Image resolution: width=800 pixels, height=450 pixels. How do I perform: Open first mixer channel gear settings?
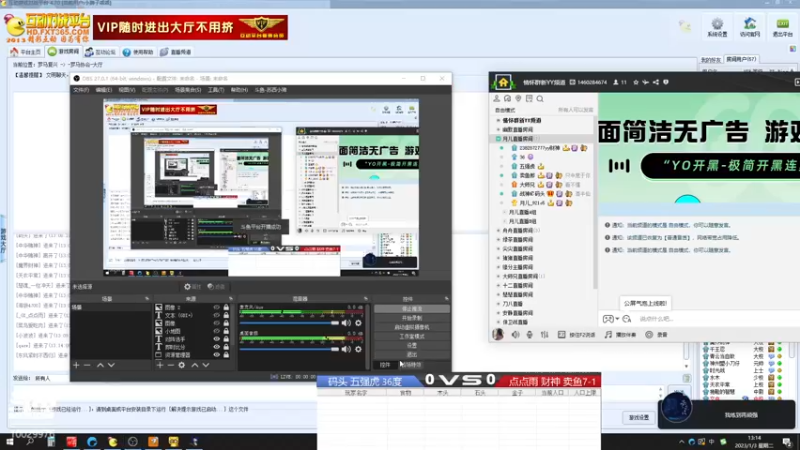pyautogui.click(x=358, y=323)
